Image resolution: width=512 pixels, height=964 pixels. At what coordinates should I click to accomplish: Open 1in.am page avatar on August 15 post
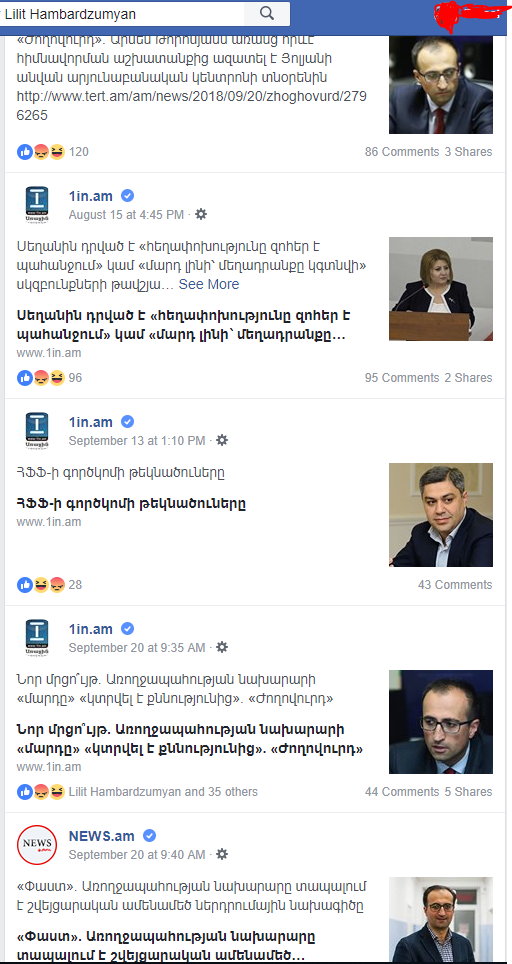pos(36,206)
